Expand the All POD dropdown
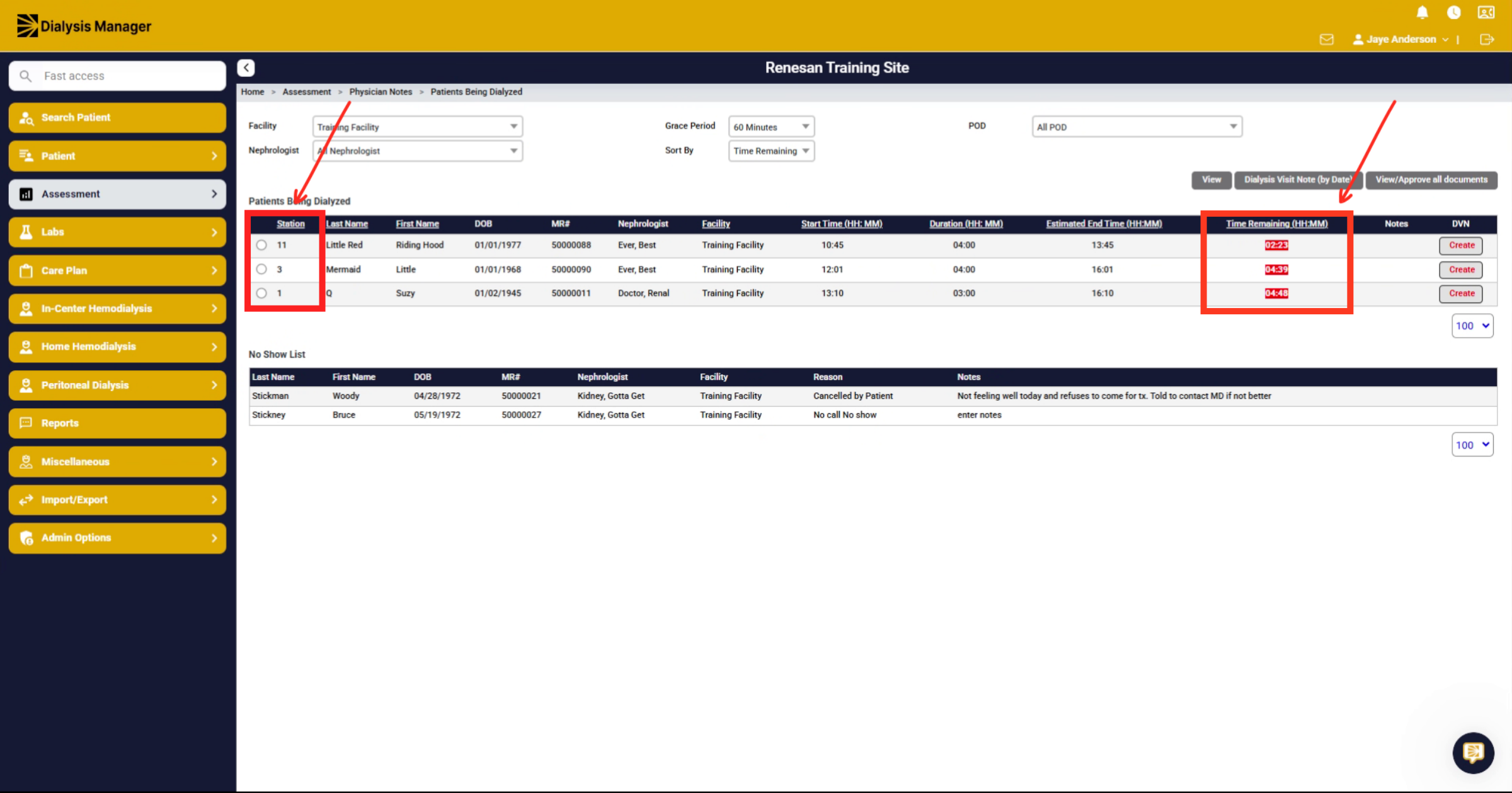The width and height of the screenshot is (1512, 793). click(x=1137, y=127)
